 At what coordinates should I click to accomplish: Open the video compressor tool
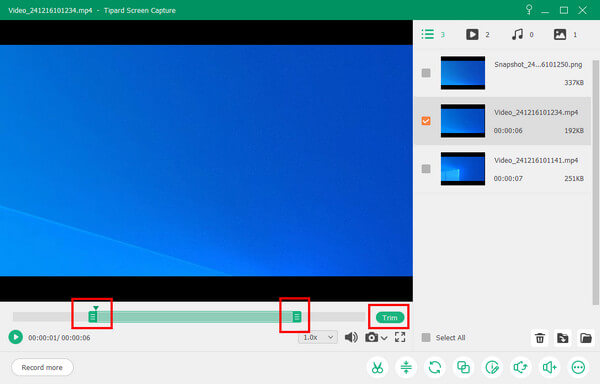(406, 368)
